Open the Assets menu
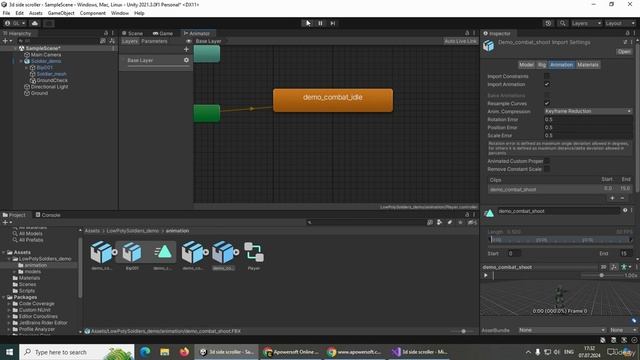 coord(36,13)
